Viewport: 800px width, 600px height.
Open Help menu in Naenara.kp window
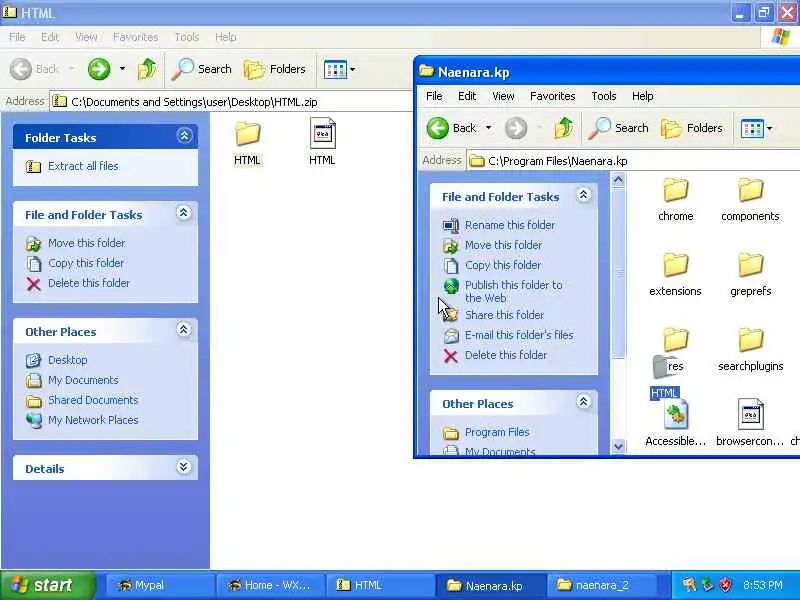[642, 96]
